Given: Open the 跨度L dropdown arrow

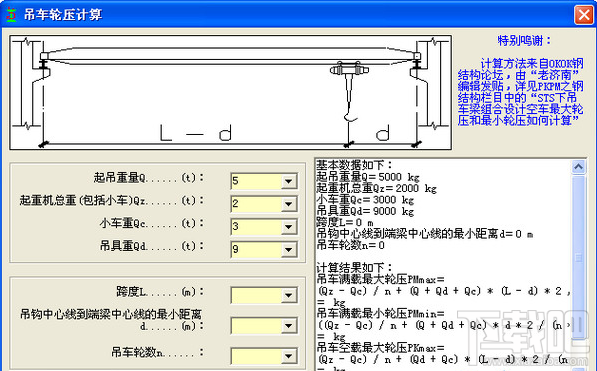Looking at the screenshot, I should [x=289, y=295].
